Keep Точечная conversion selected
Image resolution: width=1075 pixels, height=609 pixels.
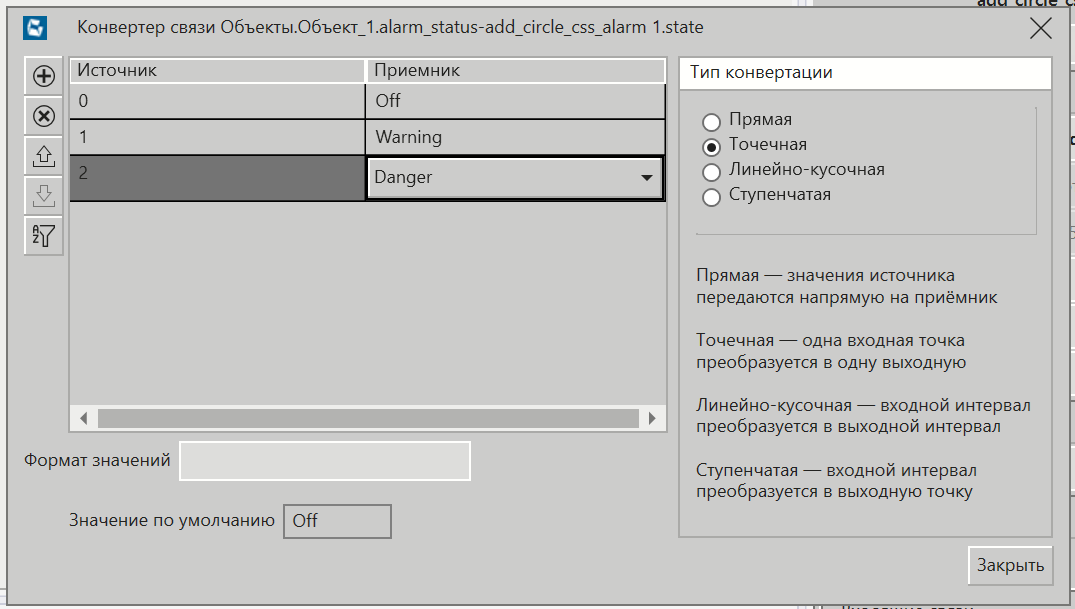point(711,146)
